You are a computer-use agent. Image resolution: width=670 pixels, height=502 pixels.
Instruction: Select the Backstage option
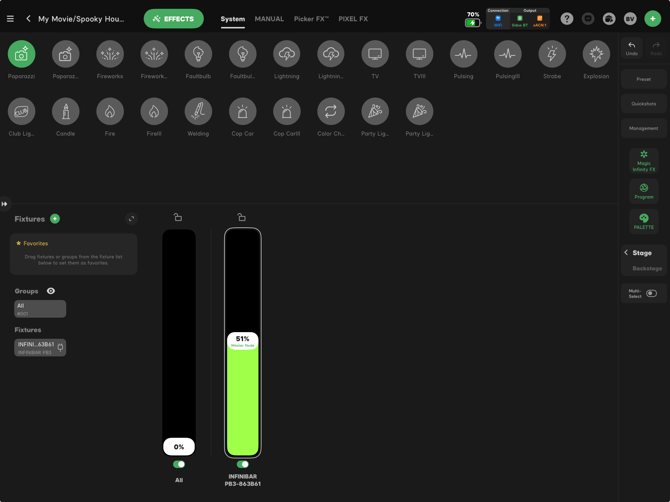(x=647, y=268)
